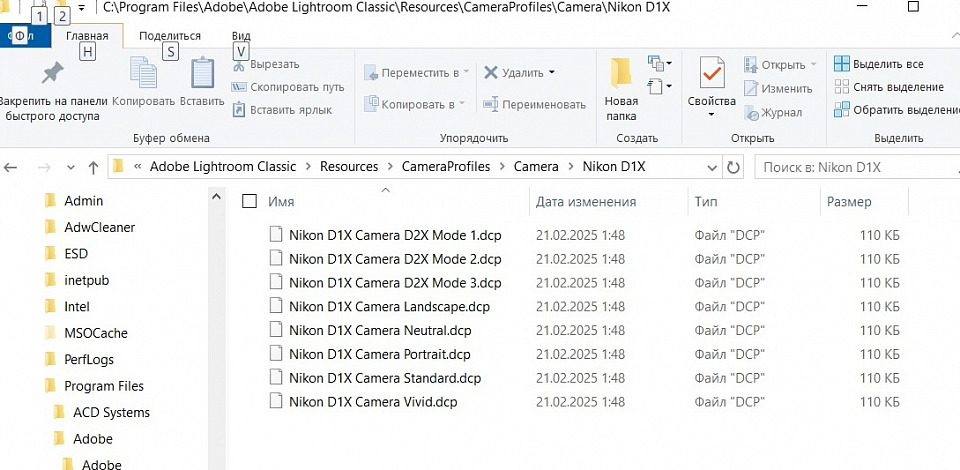Image resolution: width=960 pixels, height=470 pixels.
Task: Sort by the Размер column header
Action: (x=849, y=201)
